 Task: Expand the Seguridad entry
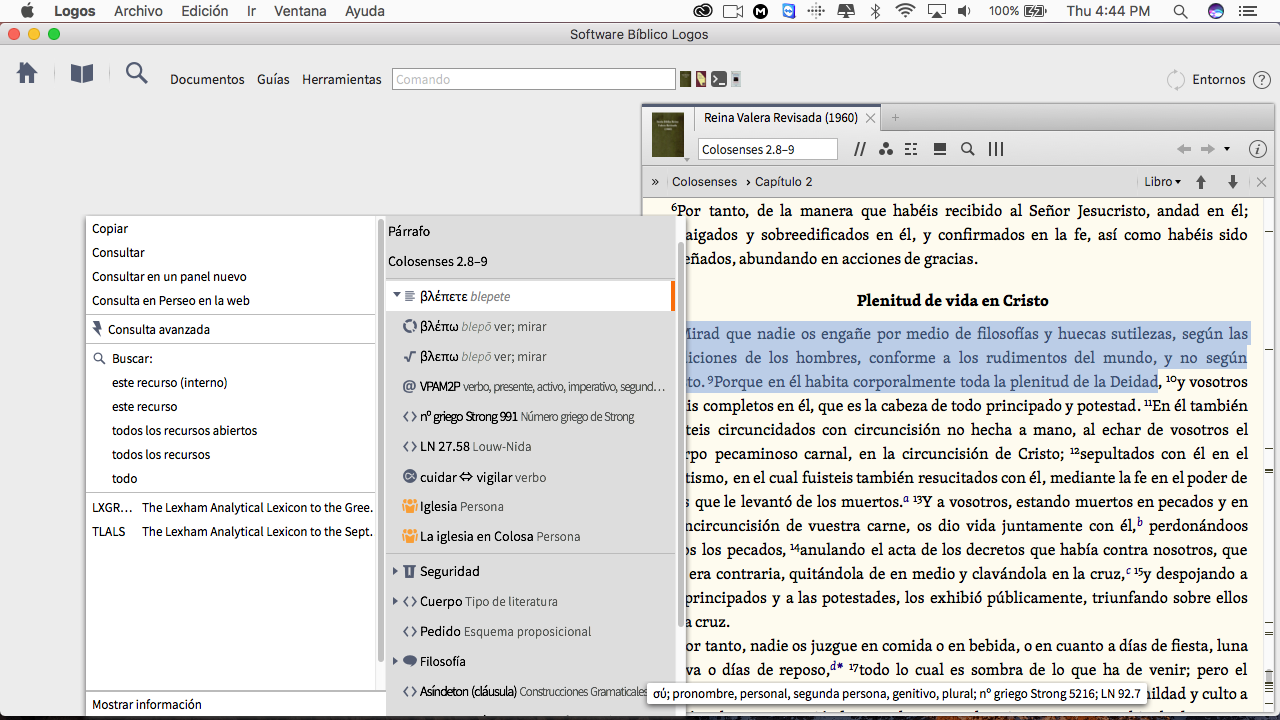[x=396, y=572]
